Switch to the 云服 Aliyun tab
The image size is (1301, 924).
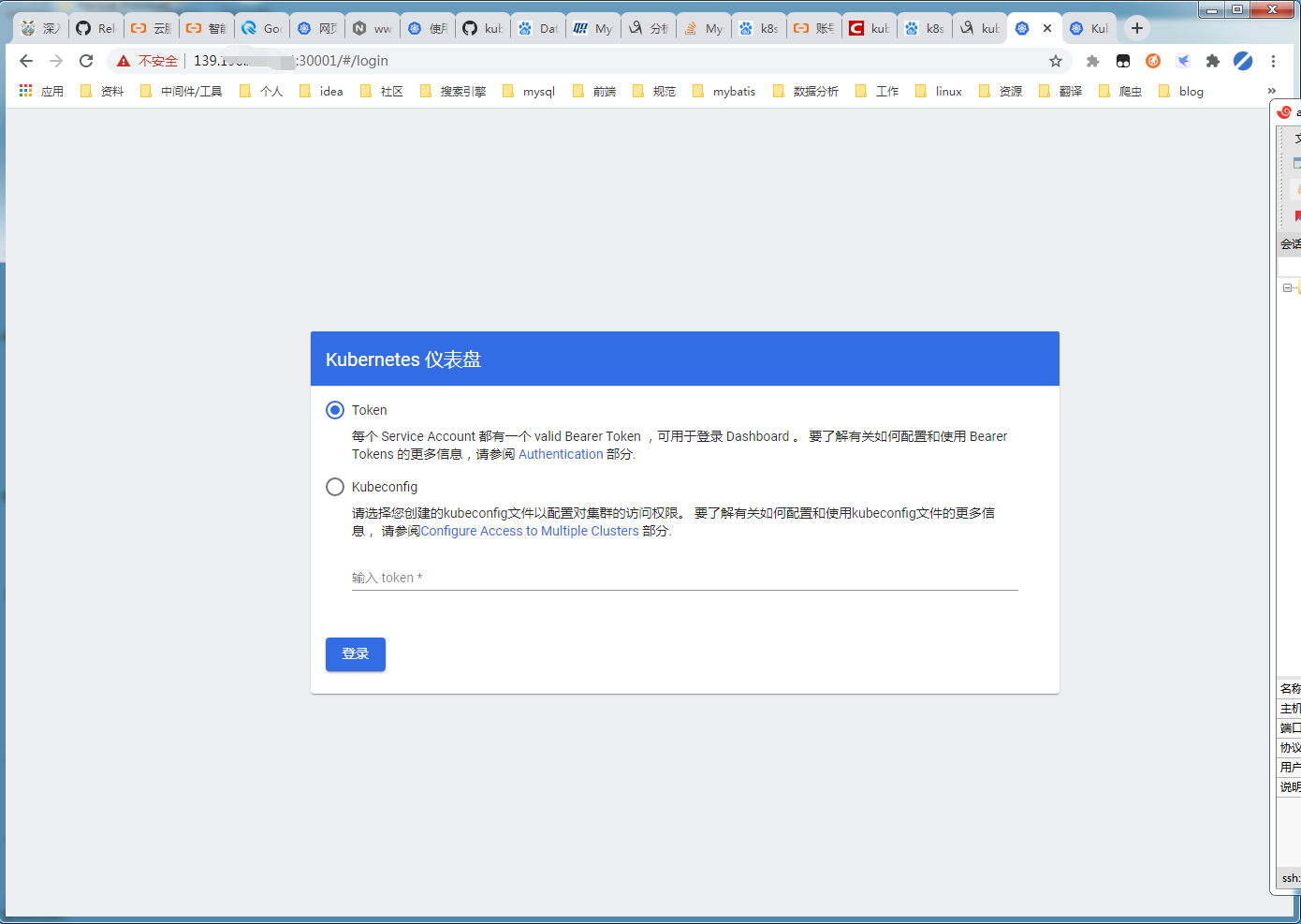(x=151, y=28)
